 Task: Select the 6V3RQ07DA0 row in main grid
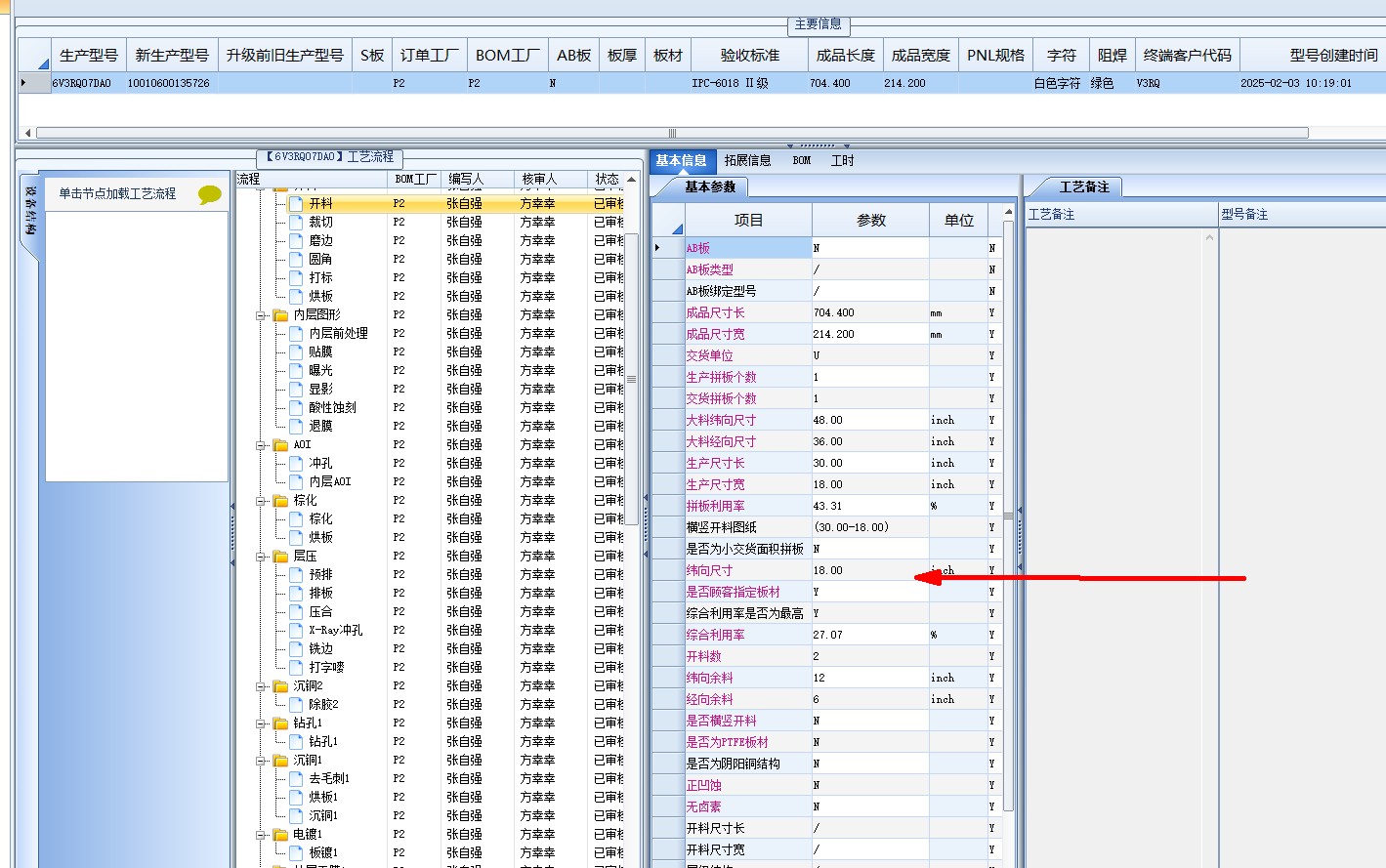point(701,83)
